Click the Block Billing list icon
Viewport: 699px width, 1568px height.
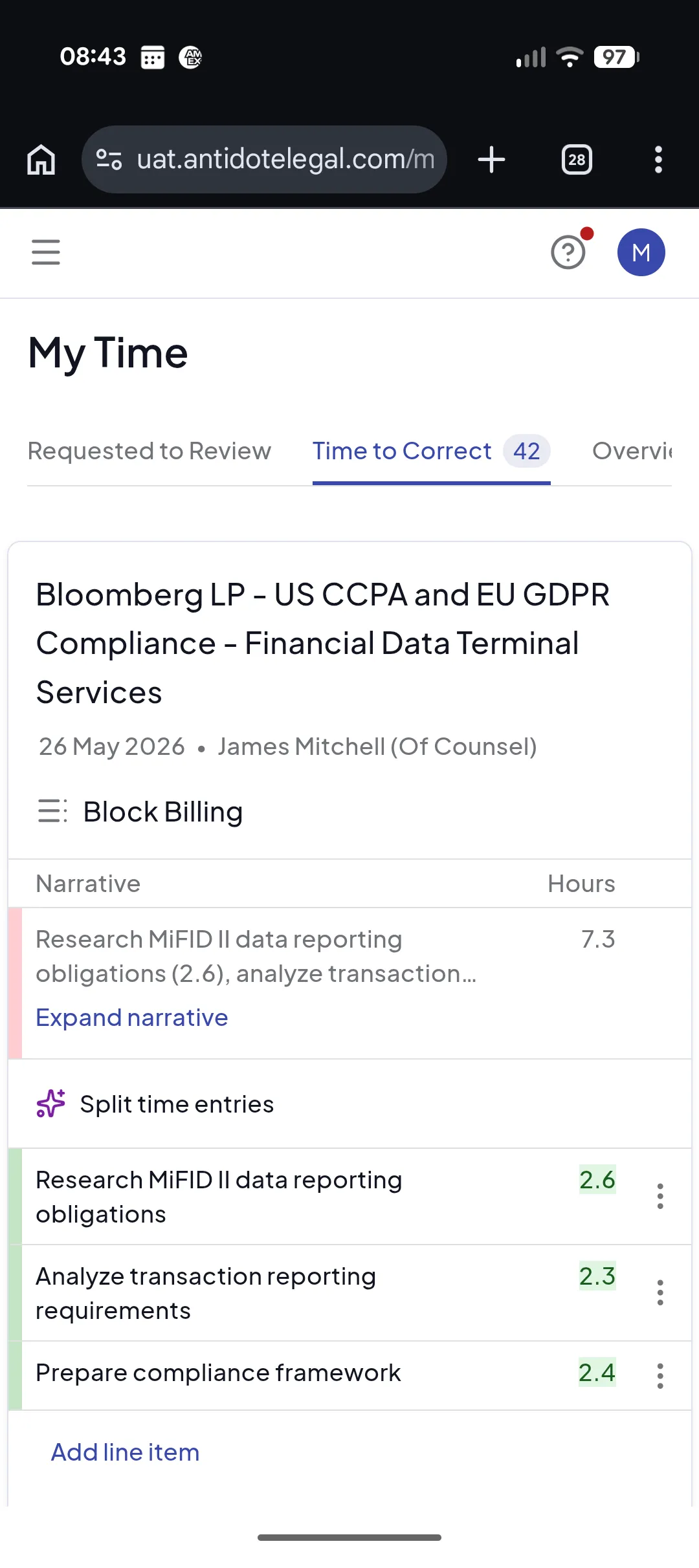click(52, 811)
